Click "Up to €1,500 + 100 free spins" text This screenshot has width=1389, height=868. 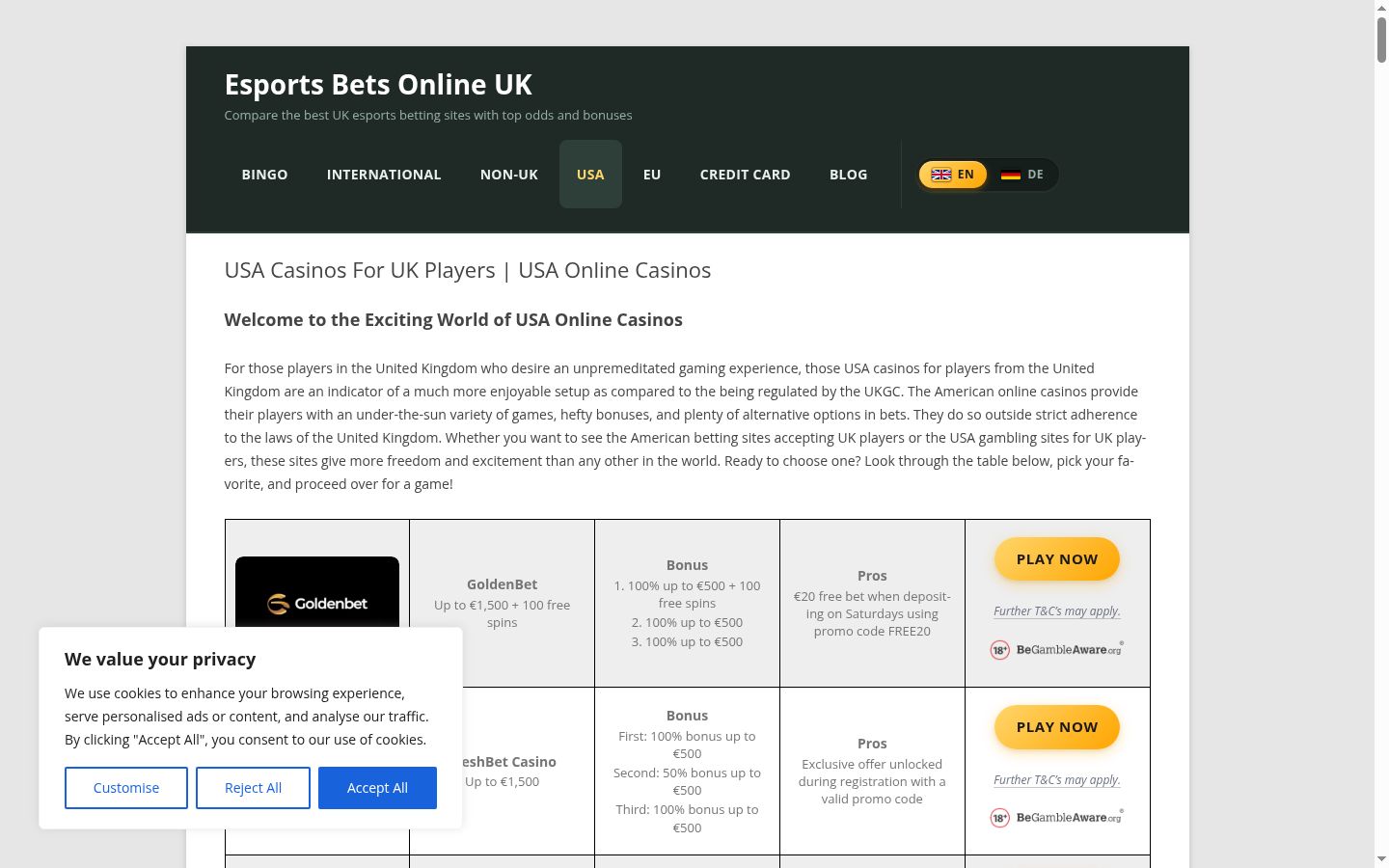point(502,614)
